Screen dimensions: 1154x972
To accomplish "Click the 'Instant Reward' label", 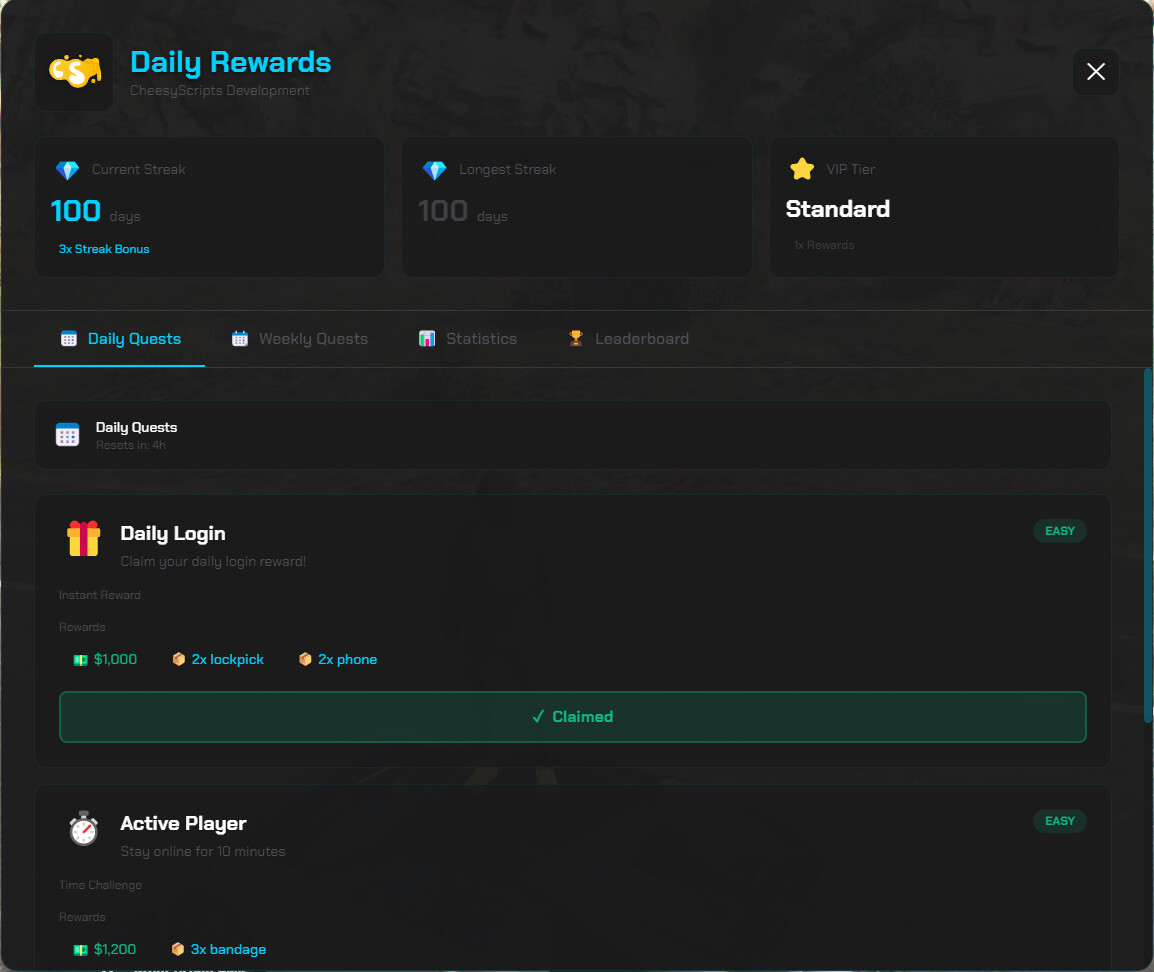I will 99,595.
